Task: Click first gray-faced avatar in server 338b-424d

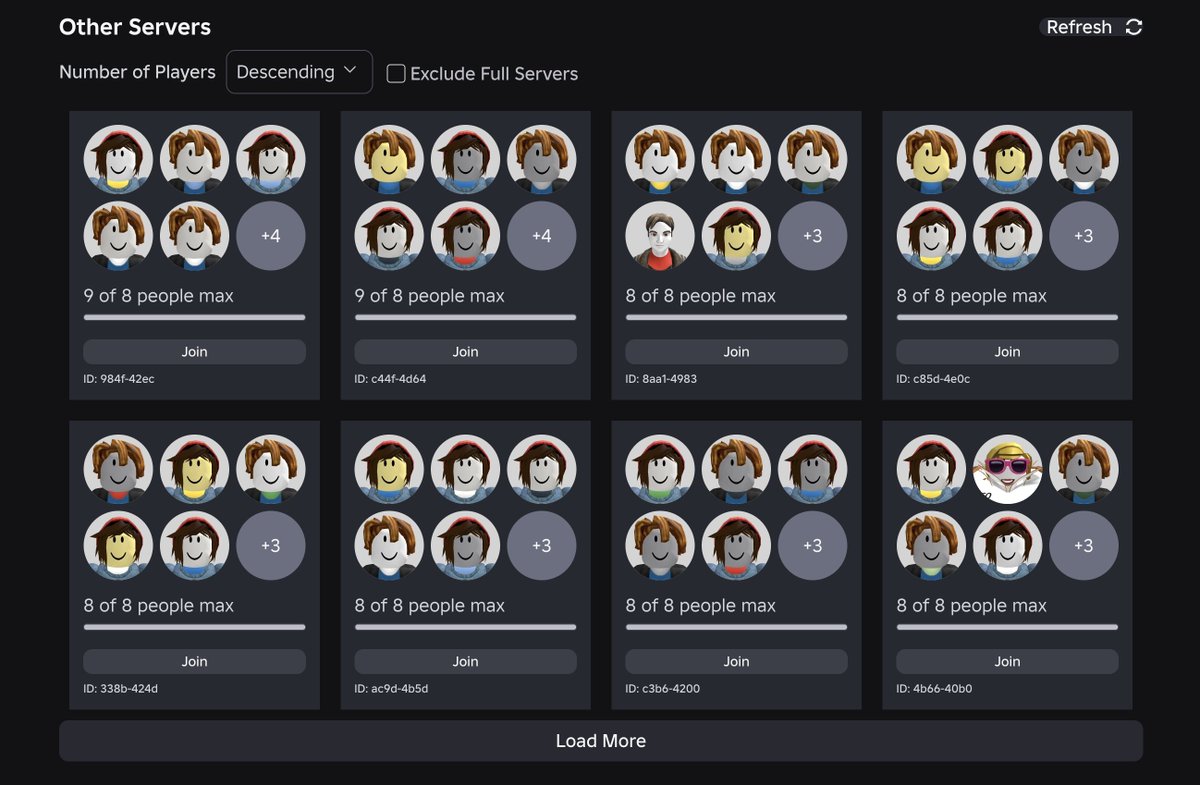Action: click(118, 469)
